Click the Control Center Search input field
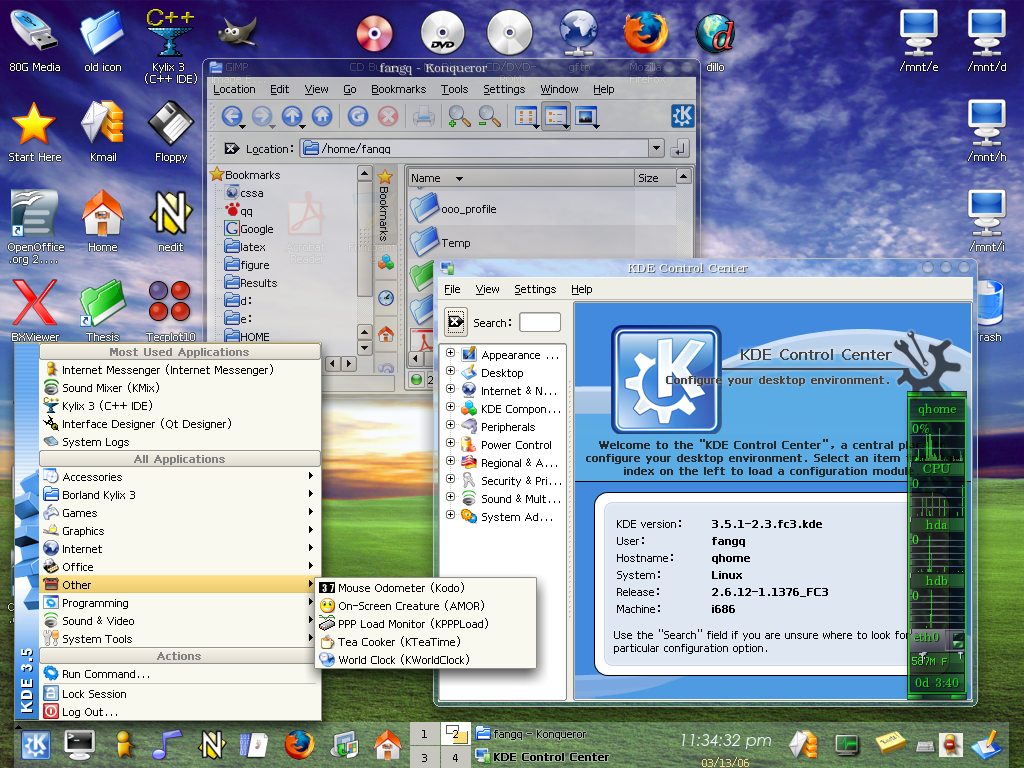This screenshot has height=768, width=1024. (539, 322)
